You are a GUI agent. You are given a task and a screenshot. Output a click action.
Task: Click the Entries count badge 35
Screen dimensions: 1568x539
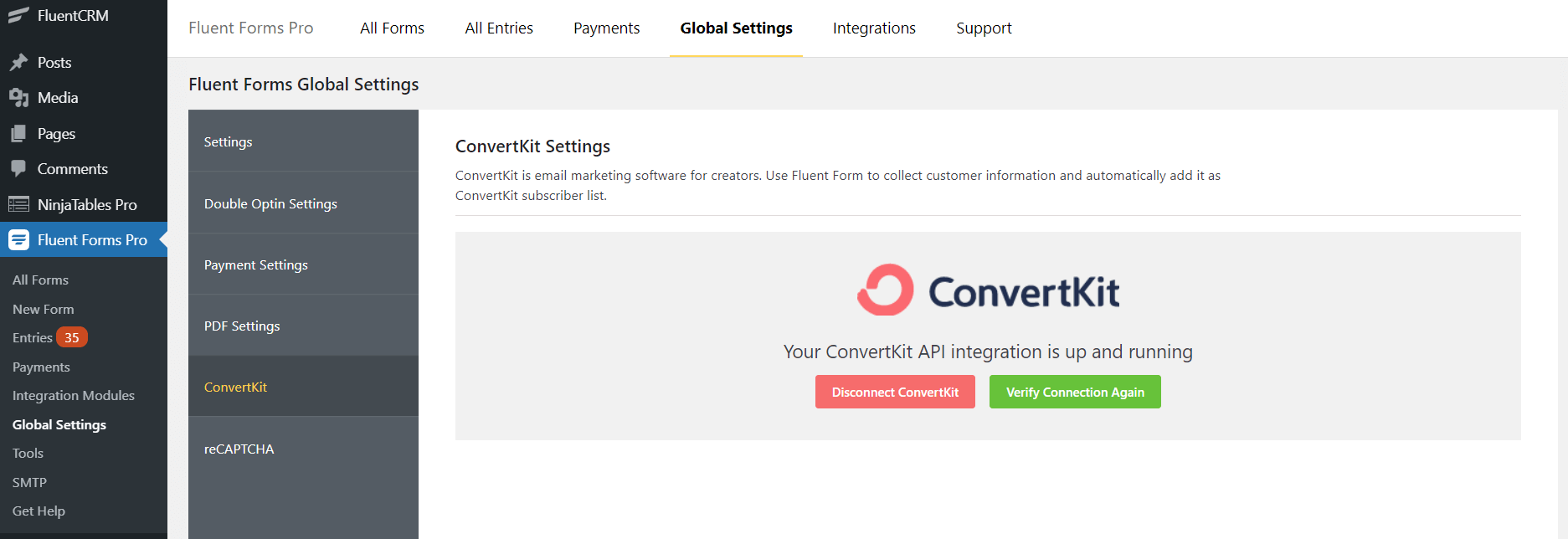point(72,337)
